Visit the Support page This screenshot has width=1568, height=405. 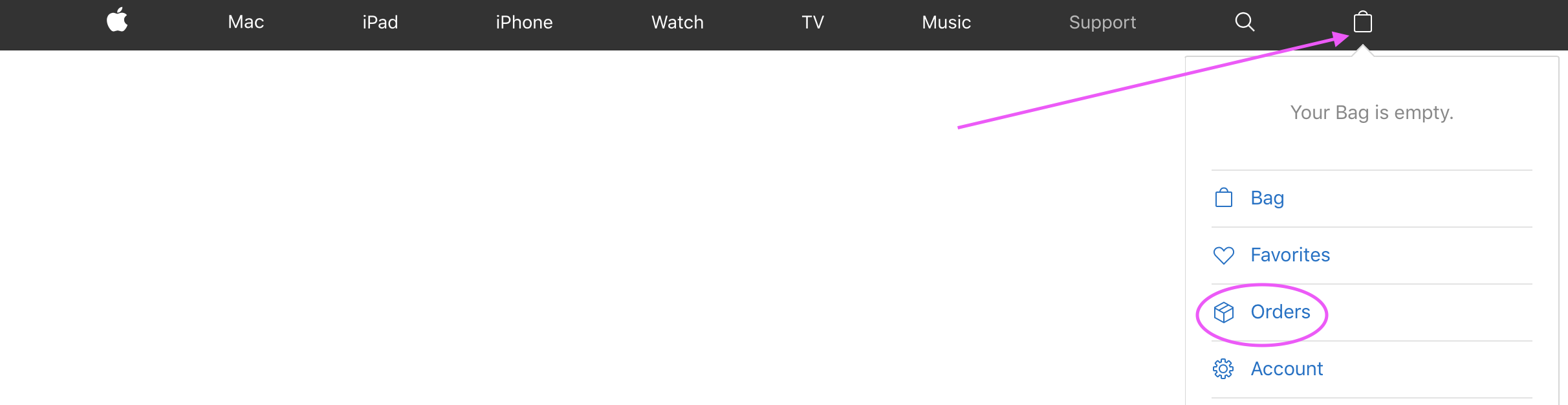[x=1103, y=23]
